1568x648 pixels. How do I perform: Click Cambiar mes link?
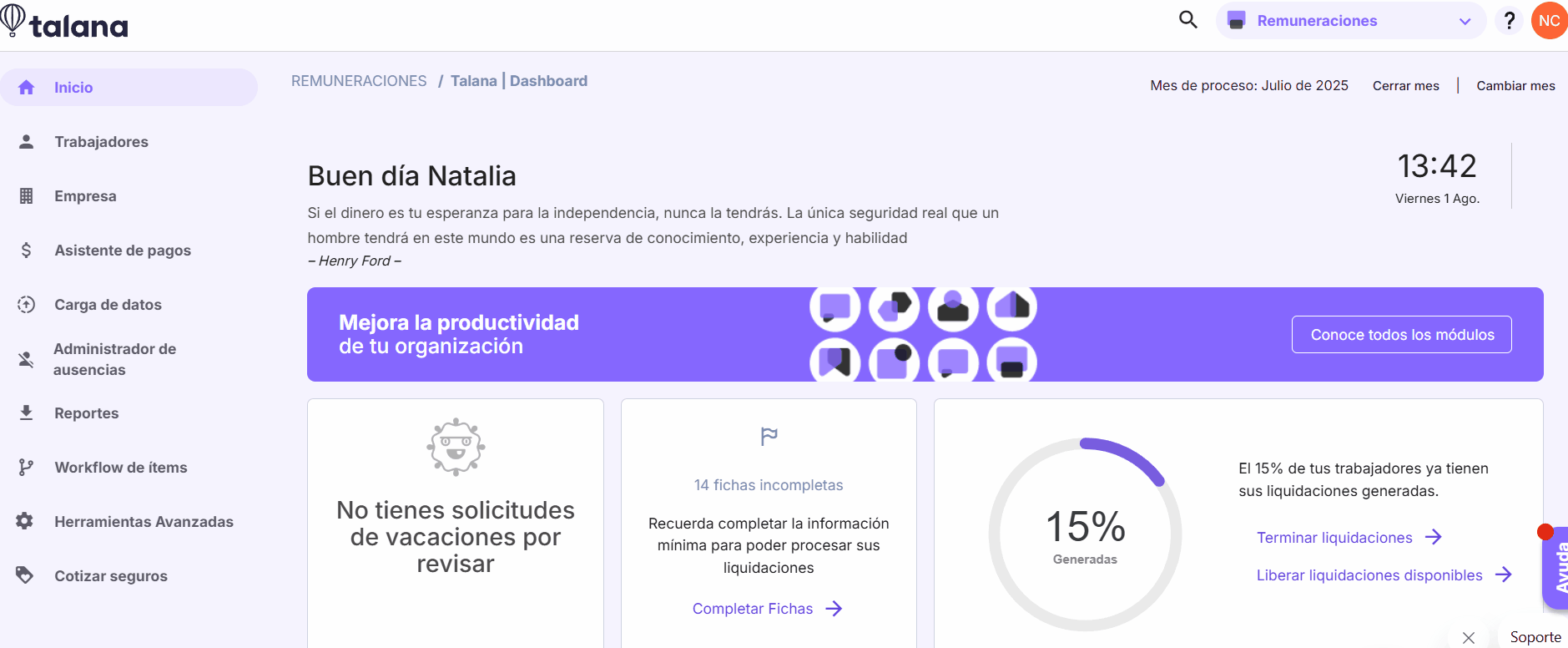click(x=1515, y=86)
